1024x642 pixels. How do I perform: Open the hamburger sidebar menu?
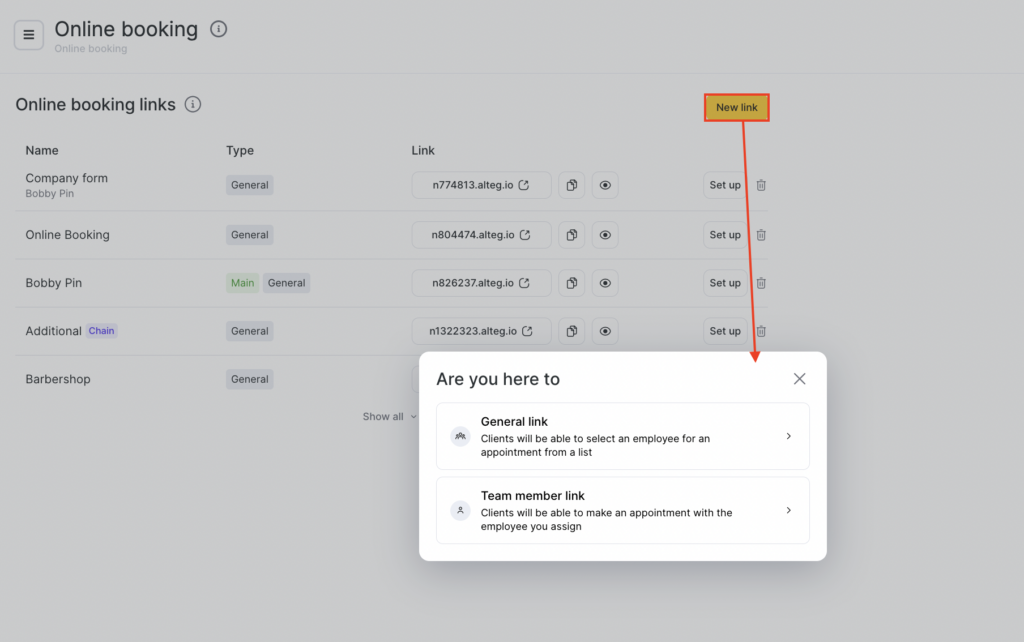click(x=28, y=35)
